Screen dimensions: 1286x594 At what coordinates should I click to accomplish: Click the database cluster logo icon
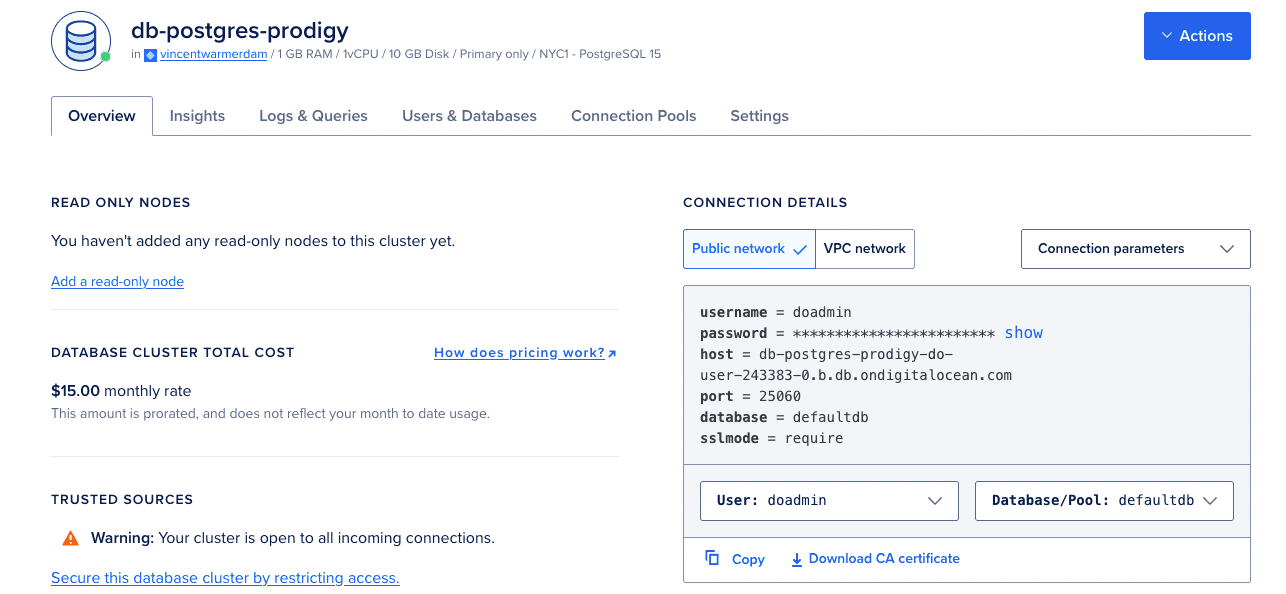(80, 41)
